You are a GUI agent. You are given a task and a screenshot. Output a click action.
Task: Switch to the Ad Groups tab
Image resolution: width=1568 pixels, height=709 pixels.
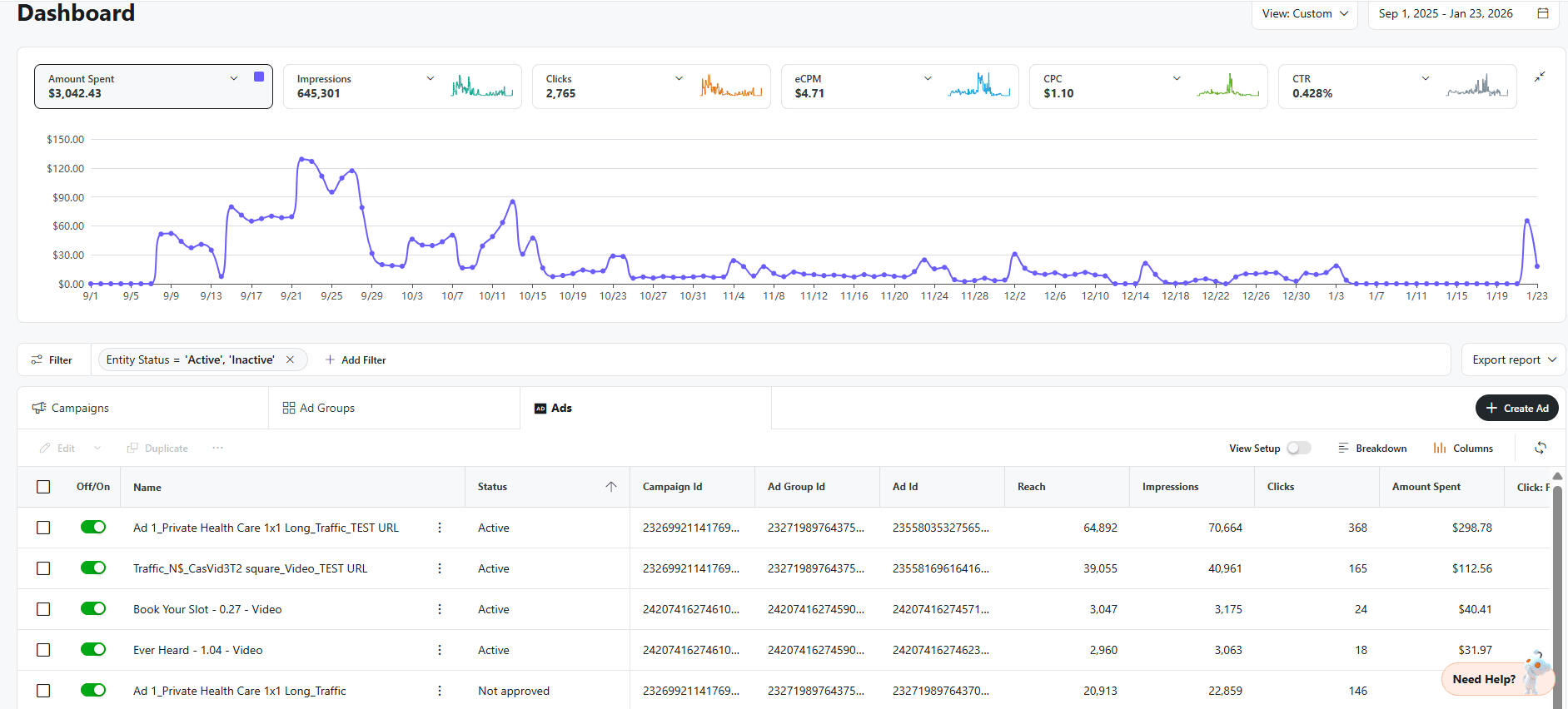click(x=394, y=408)
